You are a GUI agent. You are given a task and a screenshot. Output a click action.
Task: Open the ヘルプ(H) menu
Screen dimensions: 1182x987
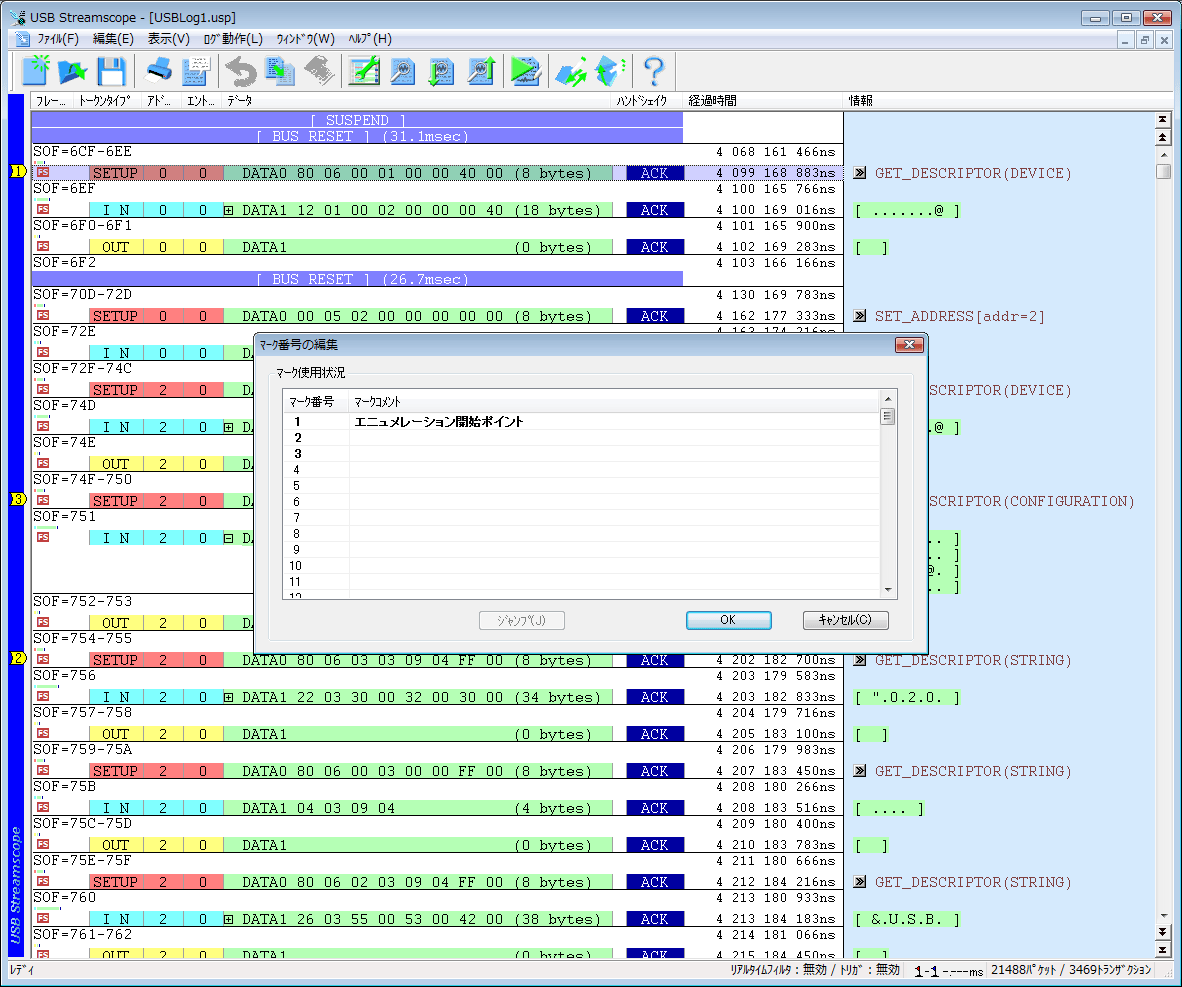370,39
